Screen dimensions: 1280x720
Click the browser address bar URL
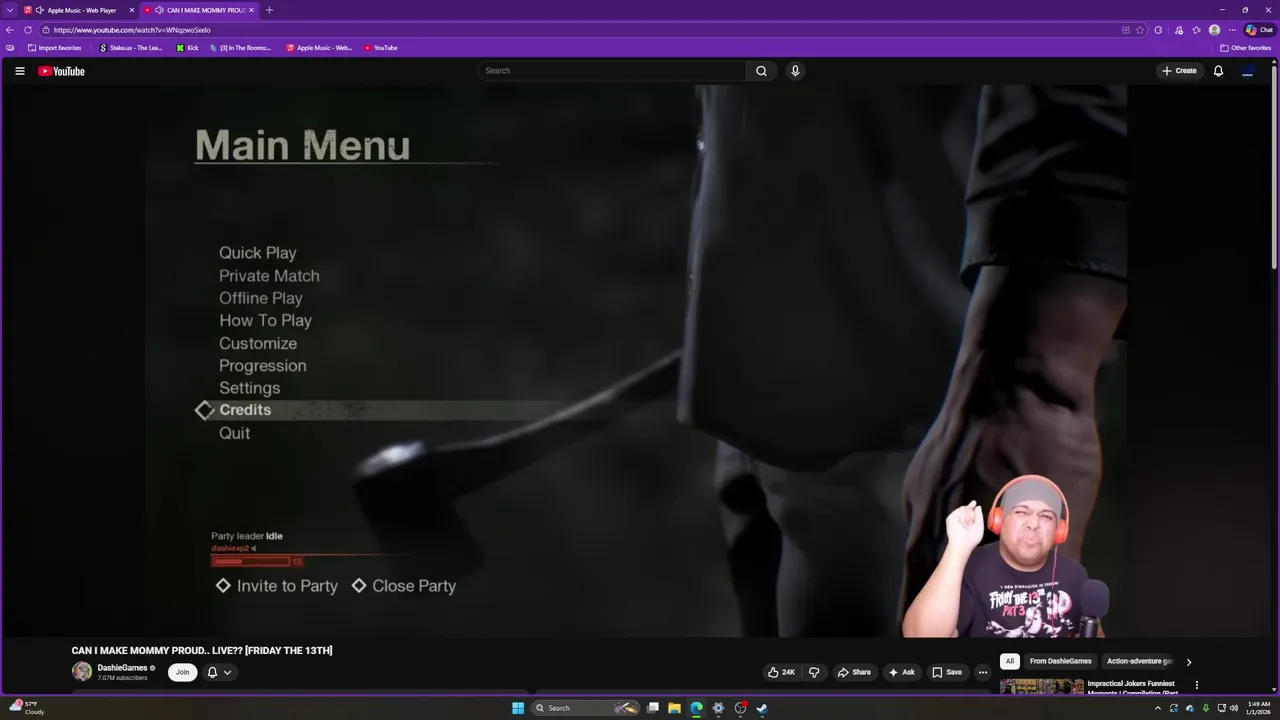tap(132, 30)
